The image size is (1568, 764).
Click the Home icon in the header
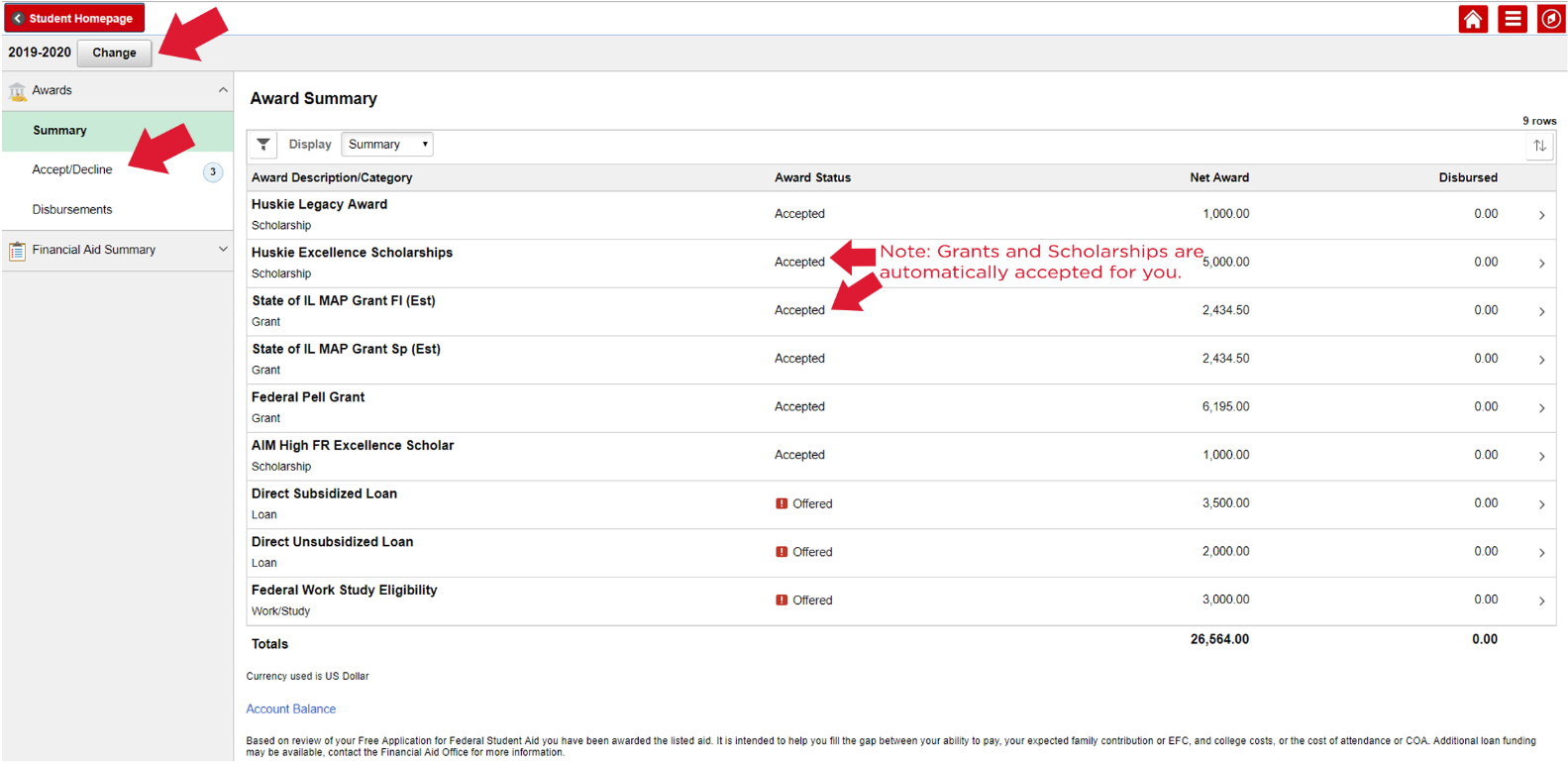(x=1473, y=19)
